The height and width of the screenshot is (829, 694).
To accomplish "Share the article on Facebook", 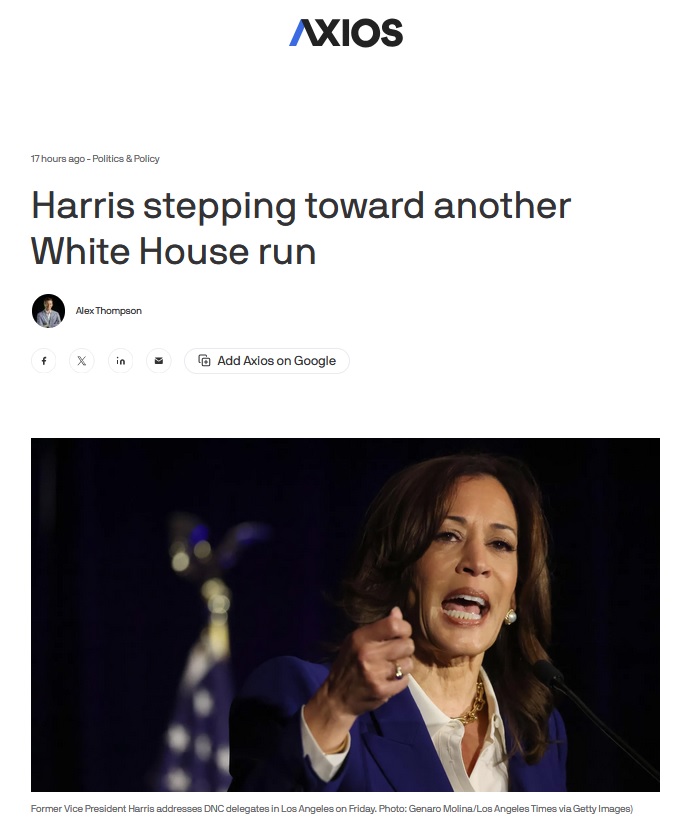I will [x=44, y=361].
